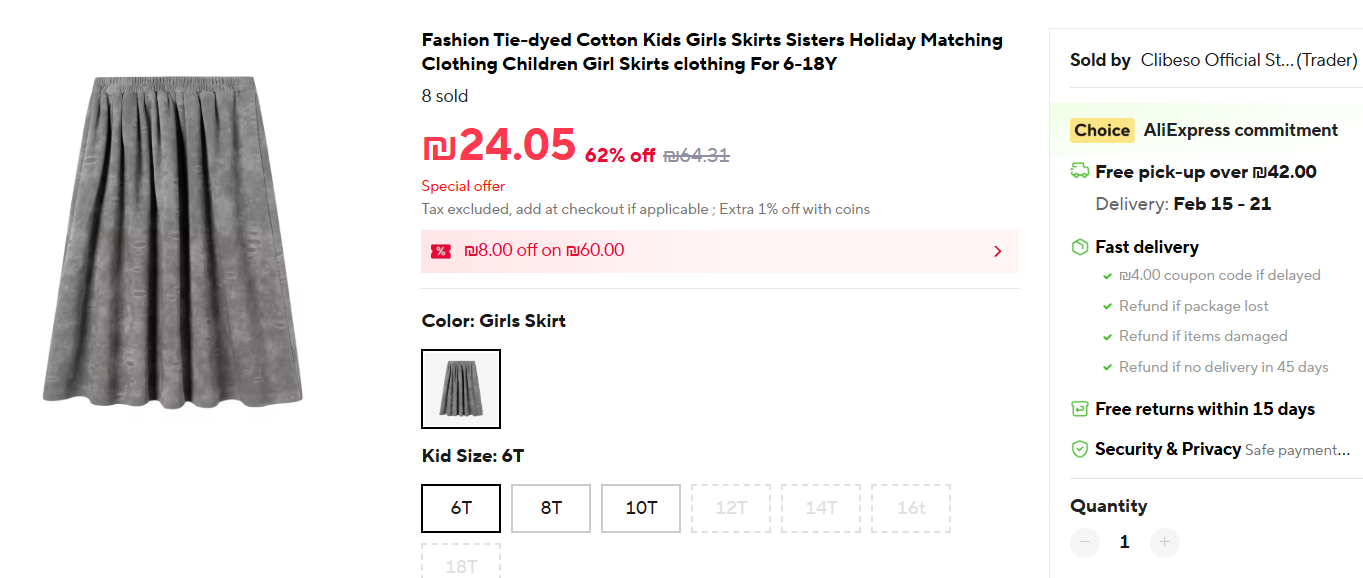Expand the ₪8.00 off coupon arrow

997,251
